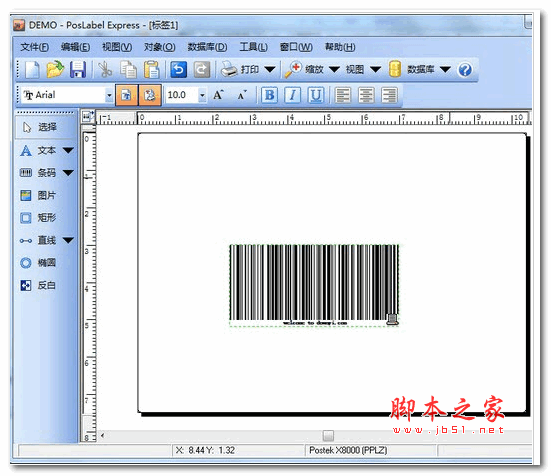Toggle the second highlighted printer font button
551x476 pixels.
click(x=150, y=95)
